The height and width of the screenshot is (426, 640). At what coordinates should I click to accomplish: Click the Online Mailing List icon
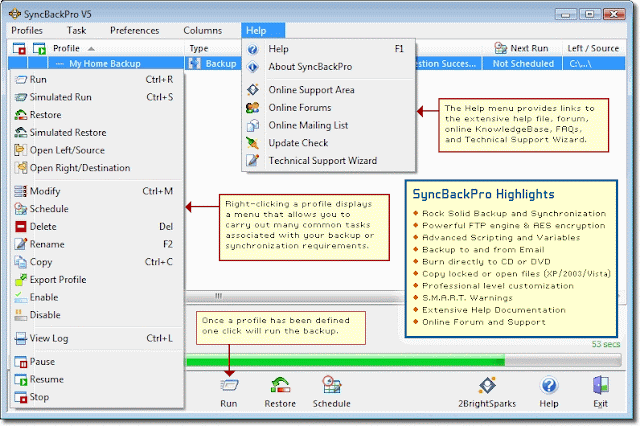(x=253, y=125)
